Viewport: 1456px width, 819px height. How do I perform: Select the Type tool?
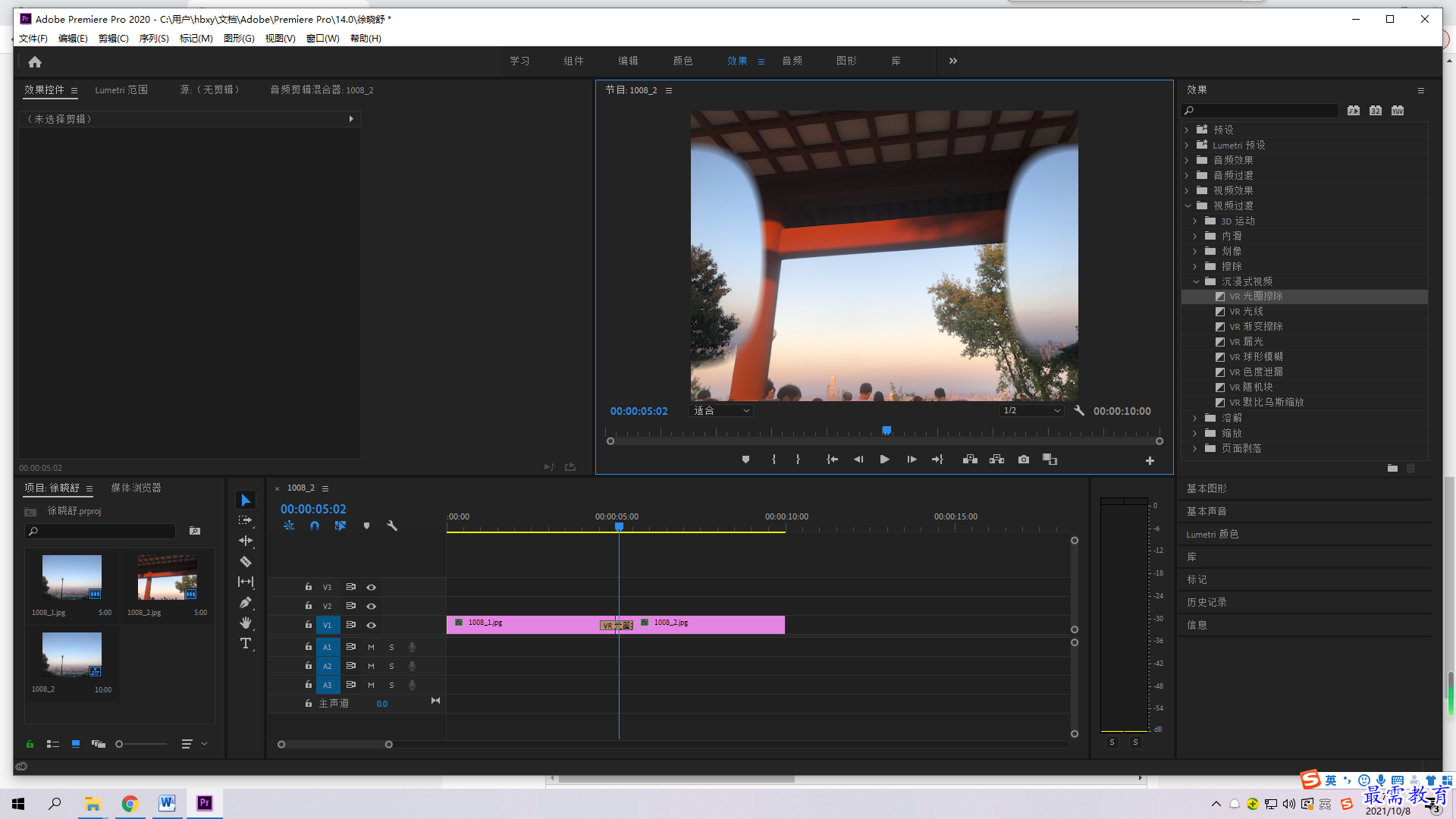[246, 644]
